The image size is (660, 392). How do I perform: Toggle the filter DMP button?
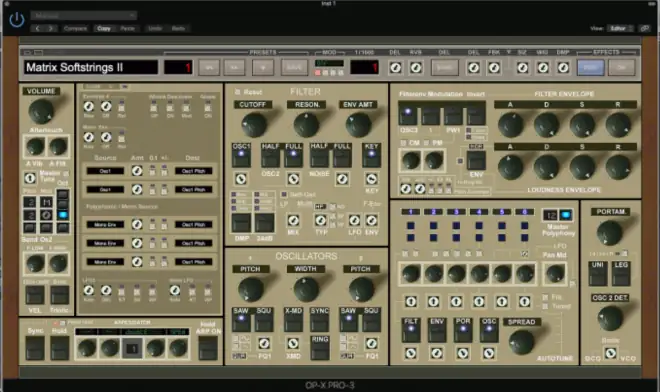241,223
